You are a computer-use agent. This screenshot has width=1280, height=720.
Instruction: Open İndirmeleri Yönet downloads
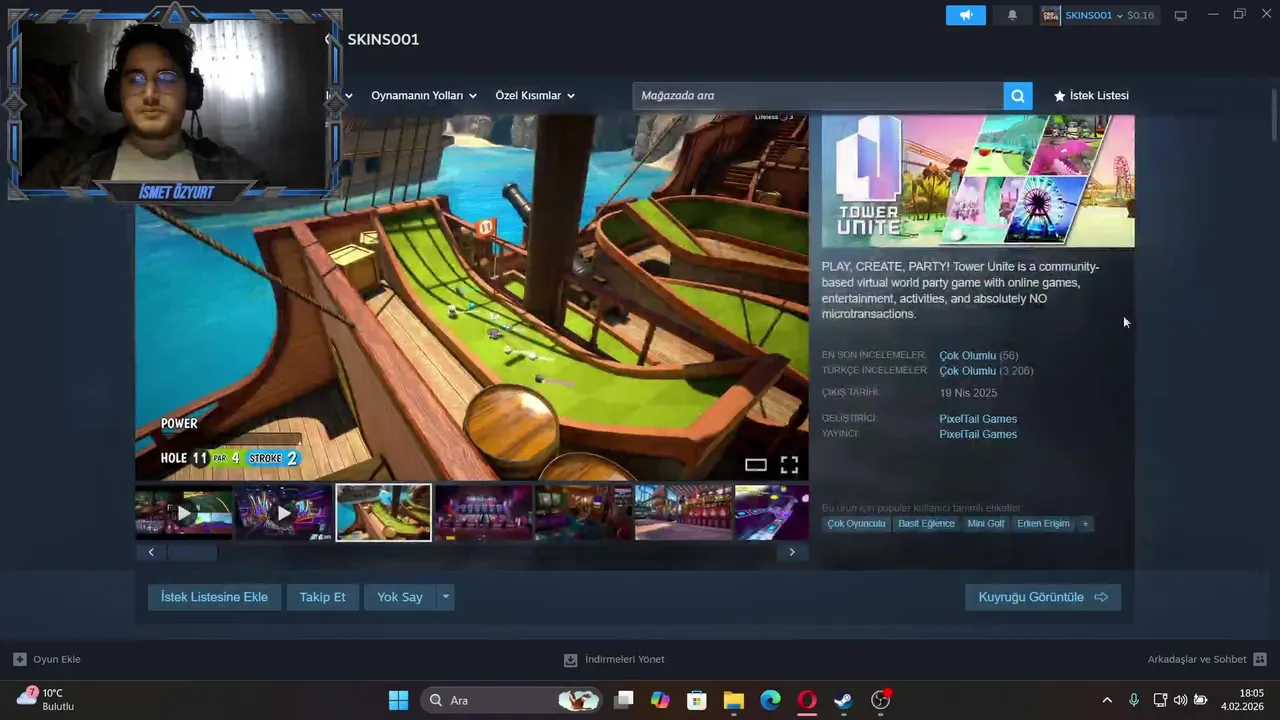pos(614,660)
